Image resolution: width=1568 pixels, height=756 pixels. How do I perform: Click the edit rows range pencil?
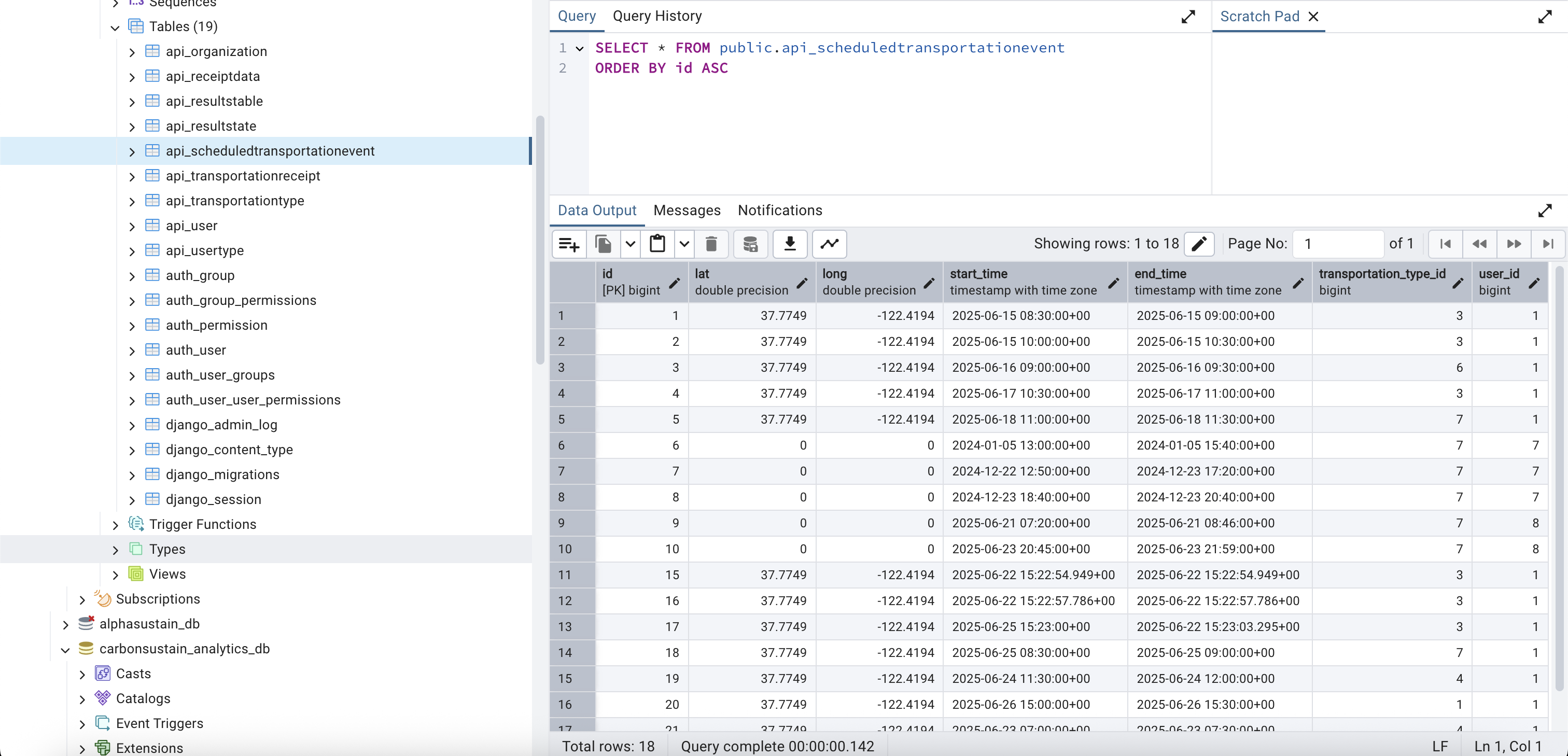pos(1198,244)
